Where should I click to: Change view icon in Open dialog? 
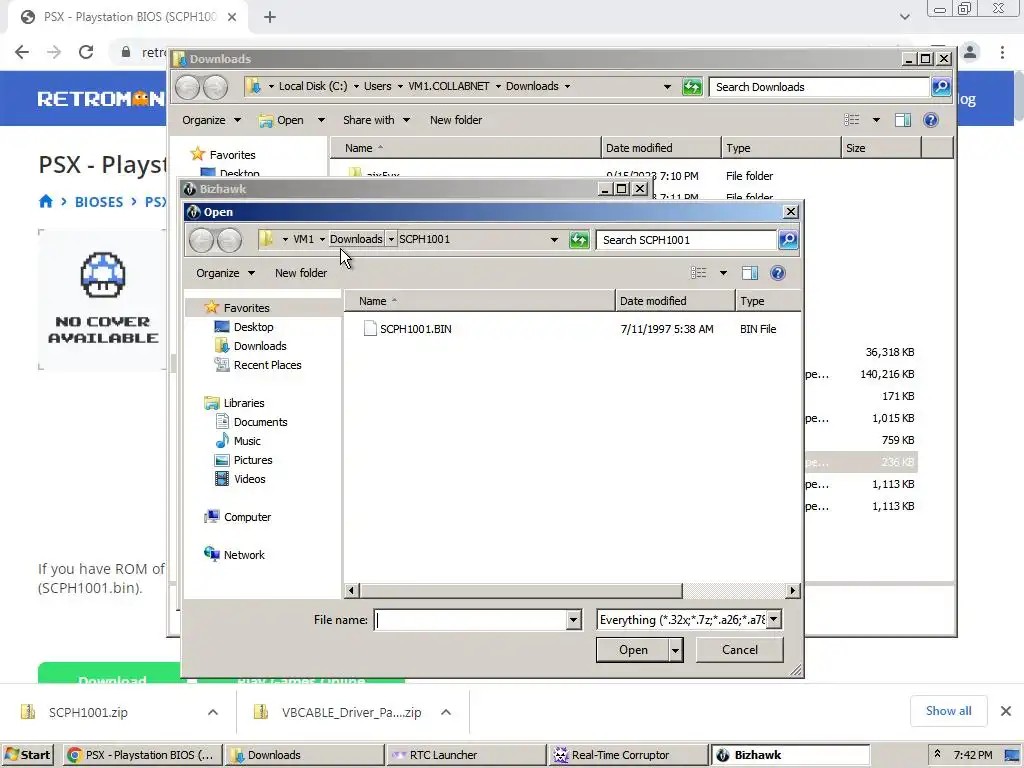click(x=699, y=273)
